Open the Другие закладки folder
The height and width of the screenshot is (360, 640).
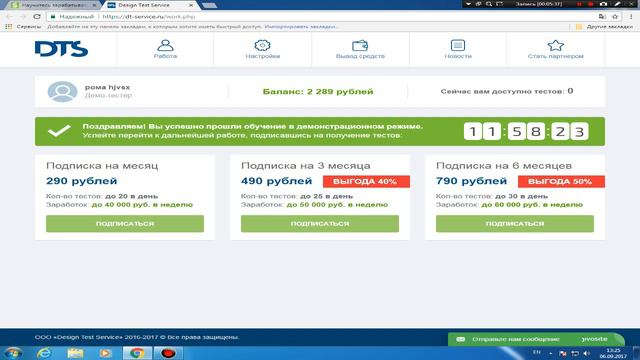click(x=604, y=27)
